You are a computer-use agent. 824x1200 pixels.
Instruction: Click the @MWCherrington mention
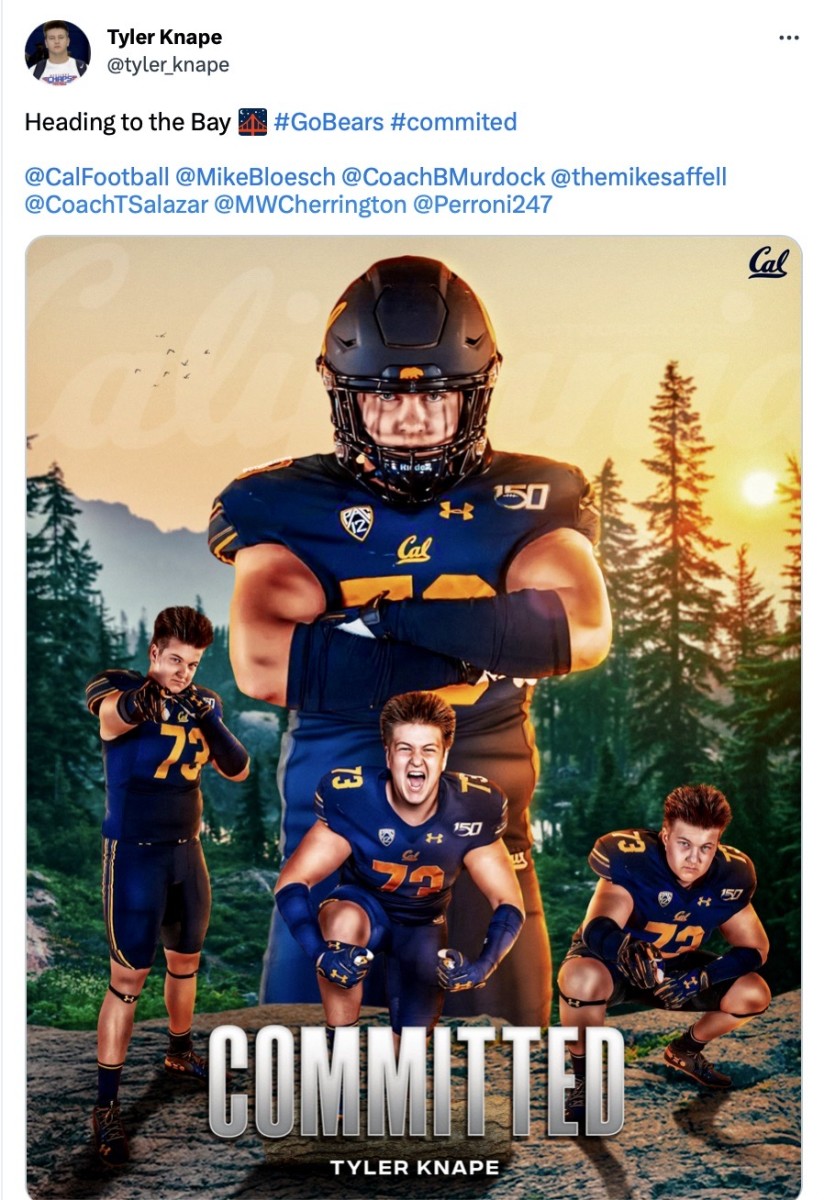(310, 205)
